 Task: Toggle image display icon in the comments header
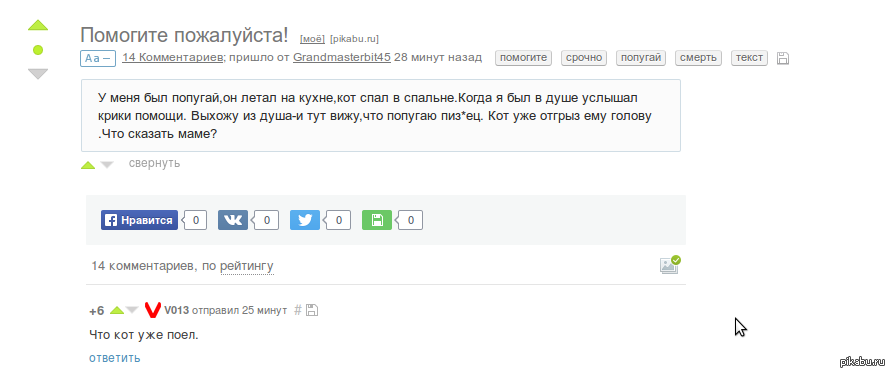(670, 265)
